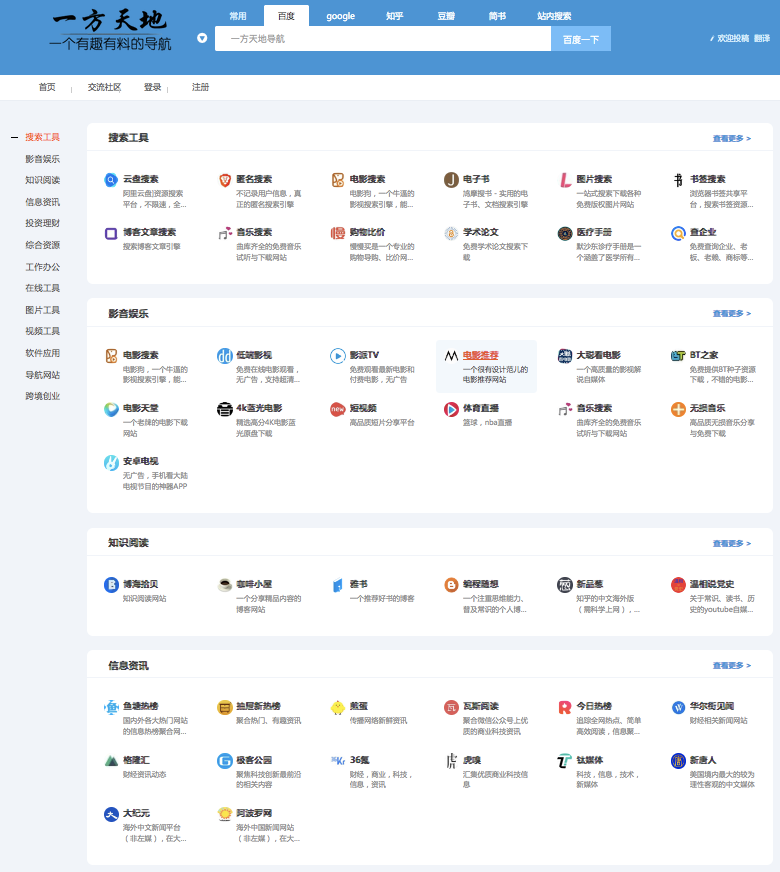
Task: Open 交流社区 in navigation bar
Action: [x=105, y=87]
